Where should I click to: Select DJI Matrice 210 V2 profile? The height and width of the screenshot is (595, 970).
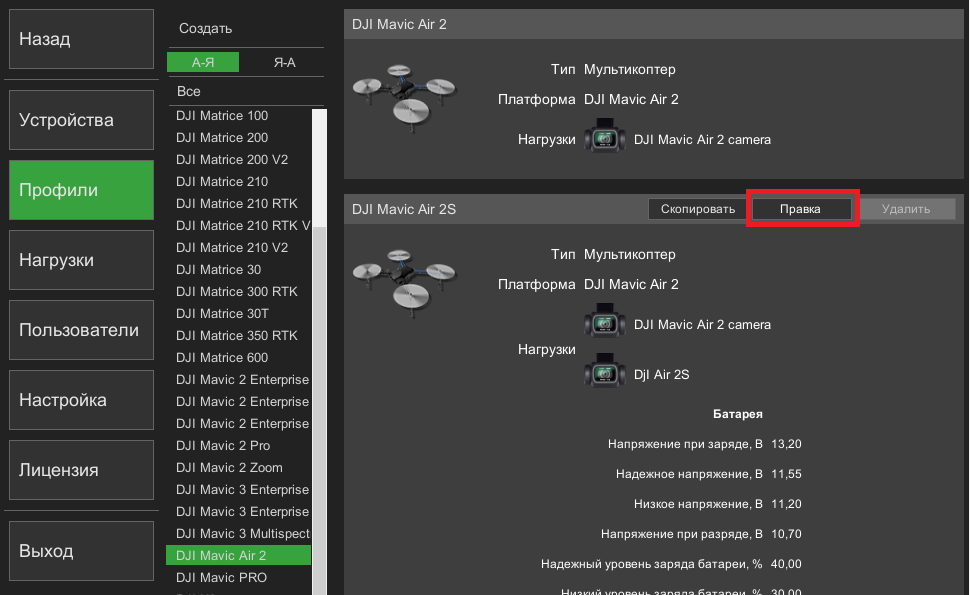coord(239,247)
